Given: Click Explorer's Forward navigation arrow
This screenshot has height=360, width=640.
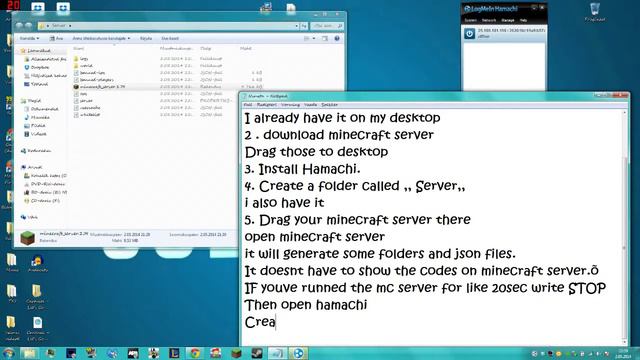Looking at the screenshot, I should [x=29, y=25].
